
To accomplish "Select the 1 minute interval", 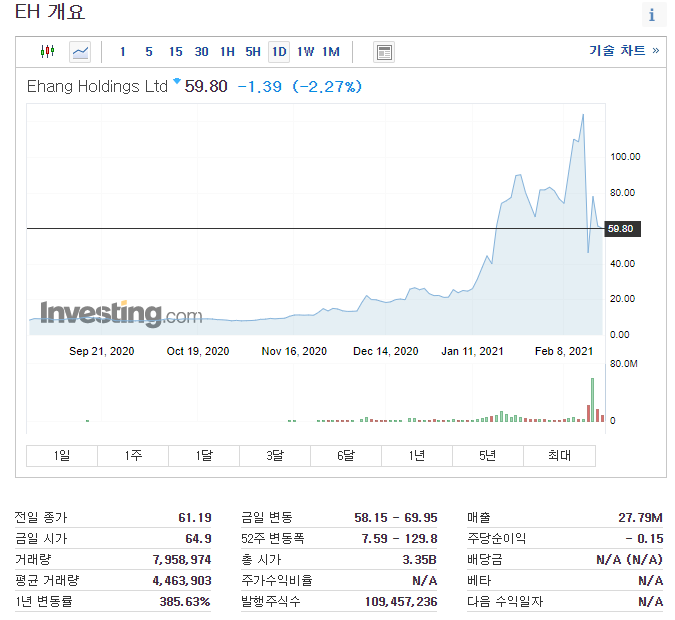I will pyautogui.click(x=123, y=52).
